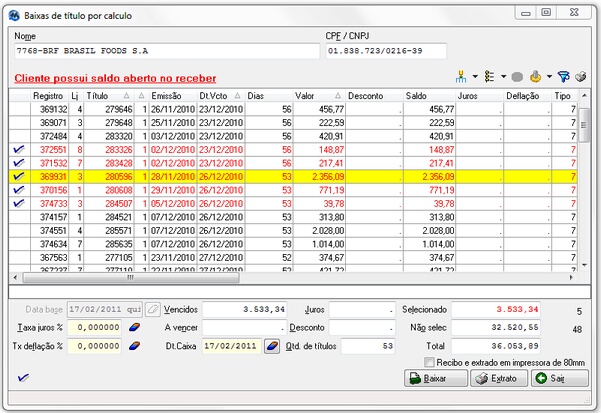This screenshot has height=413, width=601.
Task: Click the Baixar button
Action: (435, 379)
